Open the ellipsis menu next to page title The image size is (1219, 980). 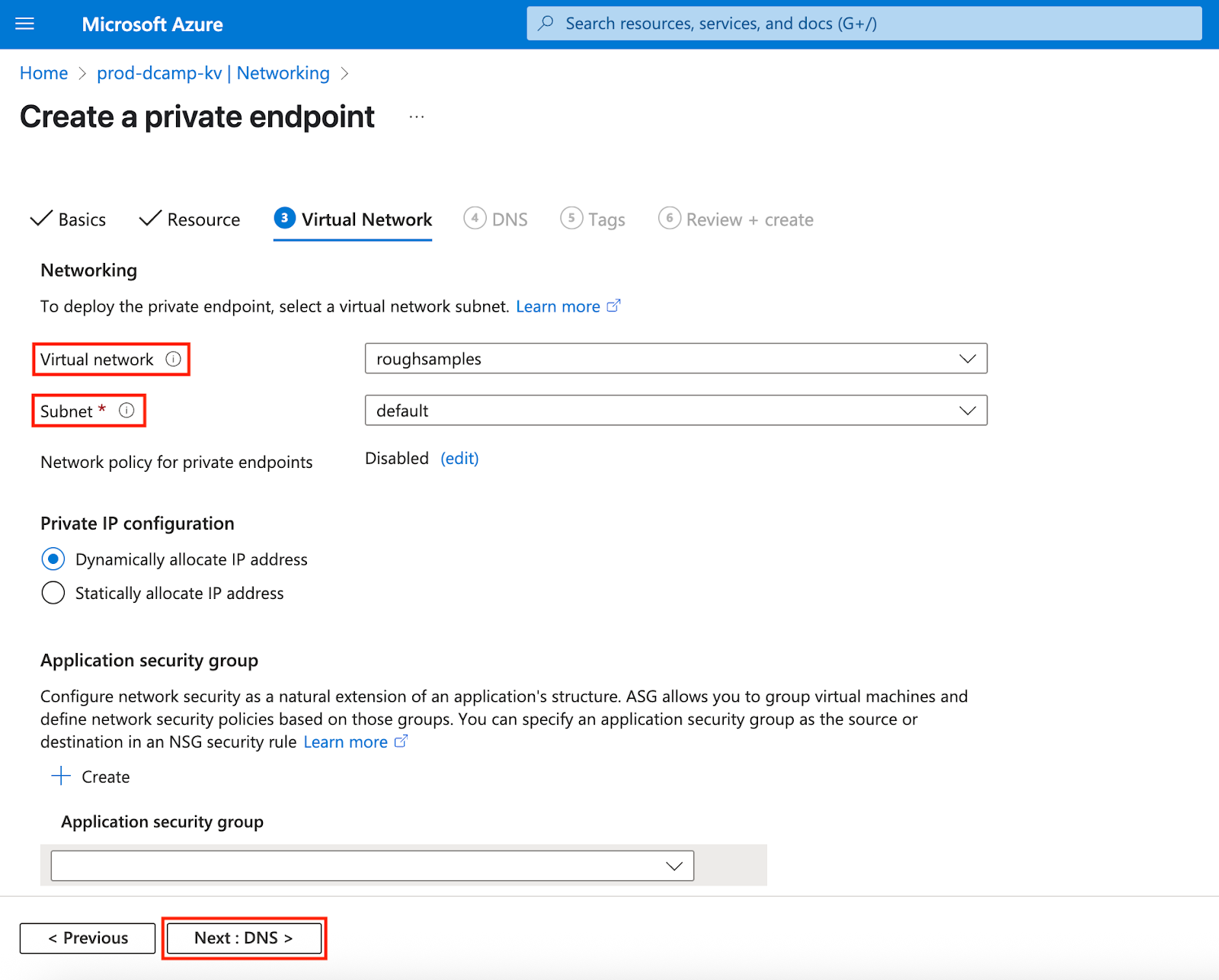[417, 116]
